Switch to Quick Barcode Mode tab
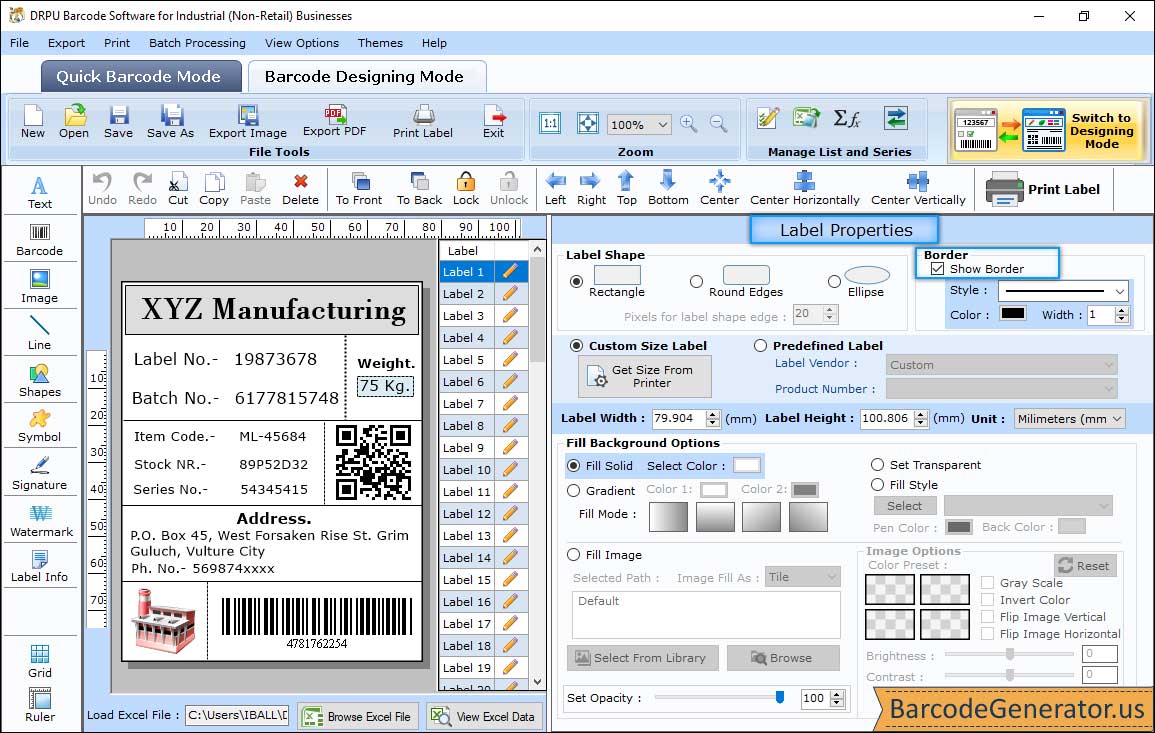This screenshot has height=733, width=1155. [x=141, y=77]
